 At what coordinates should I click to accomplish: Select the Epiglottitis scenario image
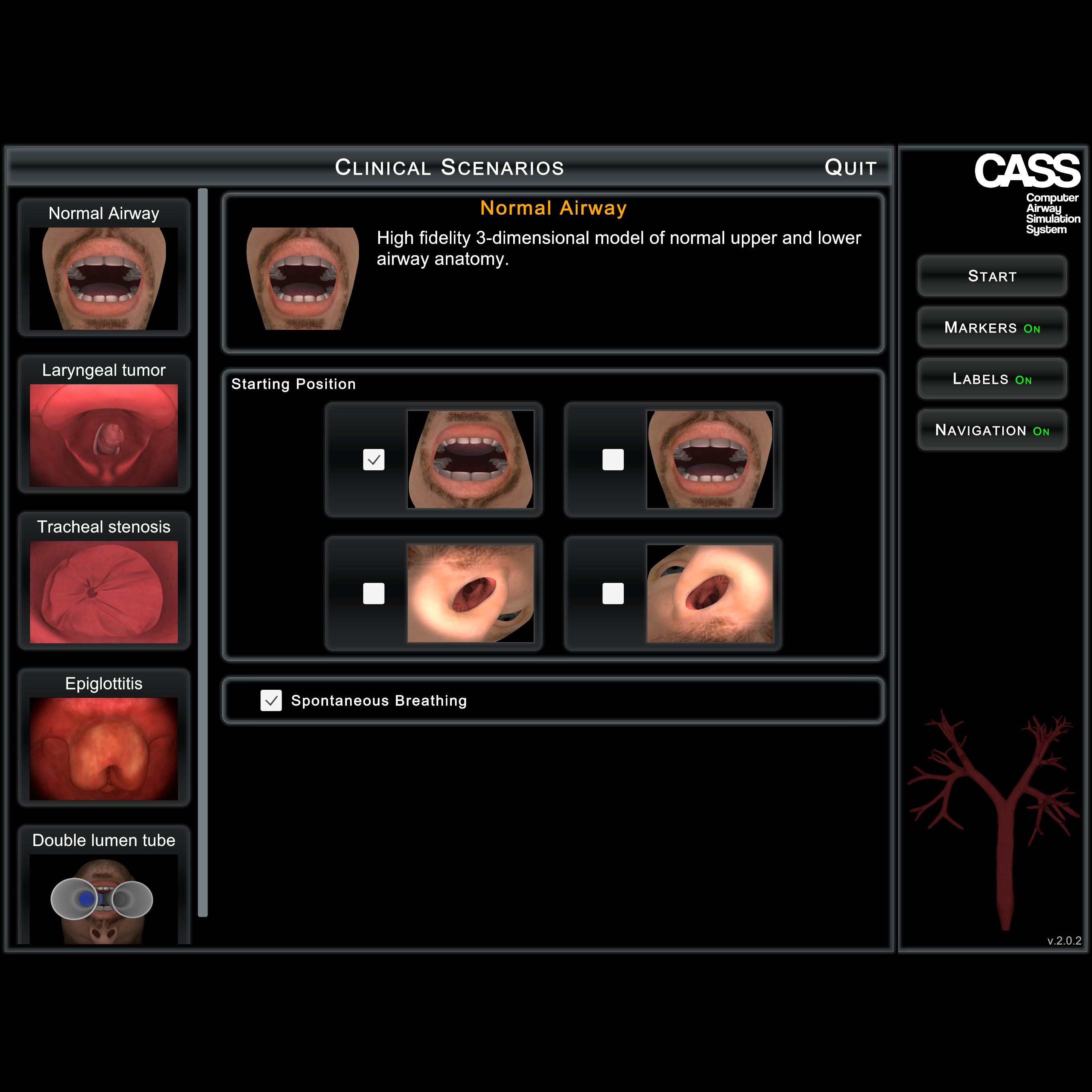pos(103,748)
